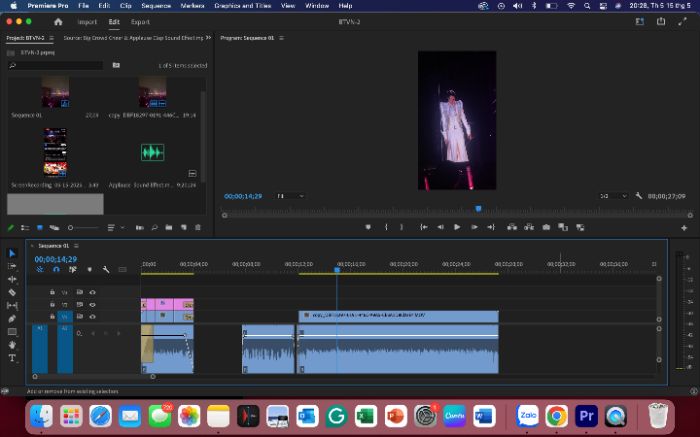Toggle insert sequences as nests icon
The width and height of the screenshot is (700, 437).
coord(40,270)
